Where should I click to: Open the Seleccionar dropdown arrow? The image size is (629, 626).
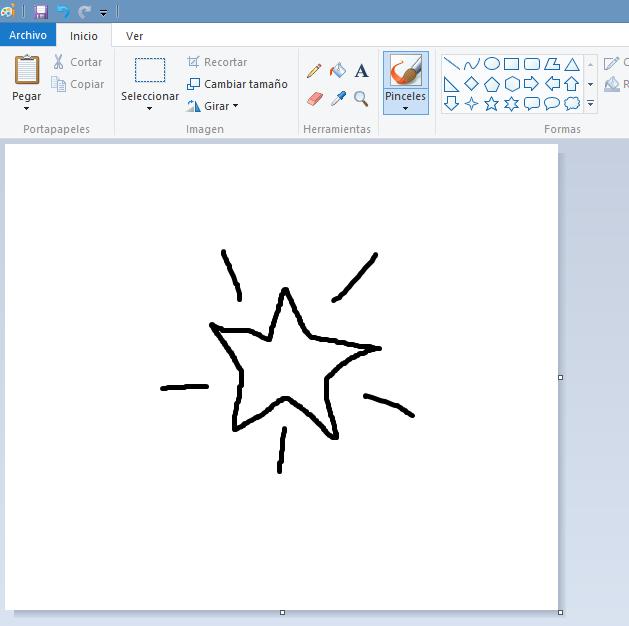(x=150, y=108)
